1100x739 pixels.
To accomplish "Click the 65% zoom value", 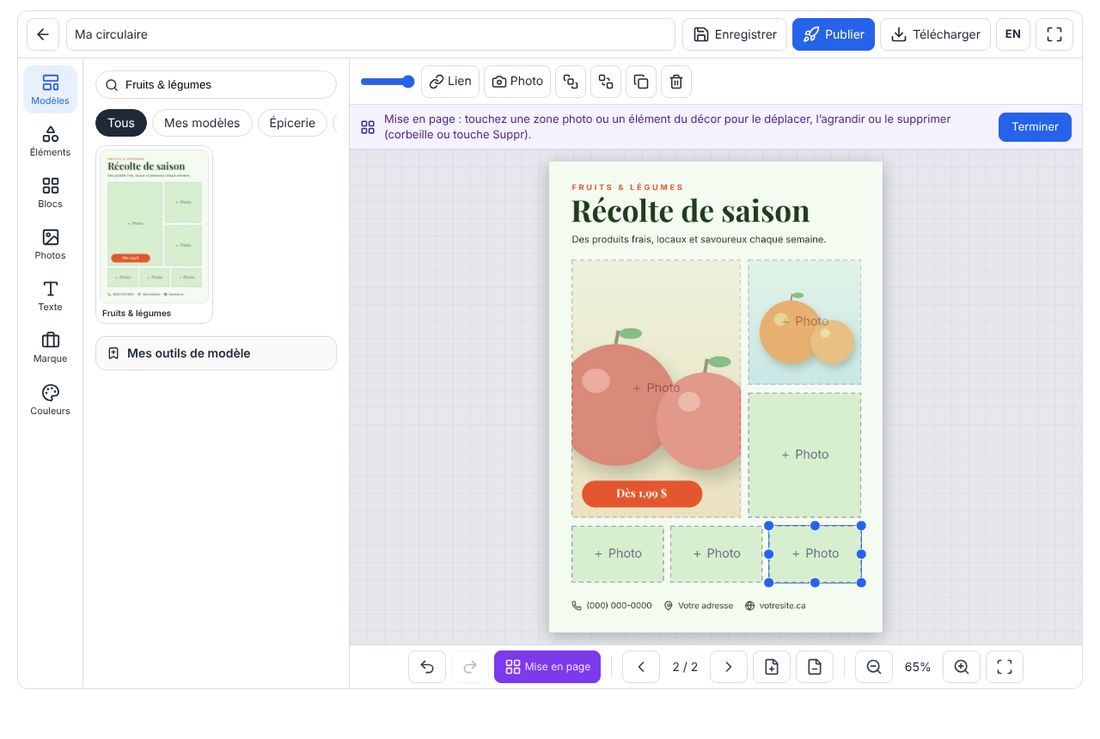I will coord(918,667).
